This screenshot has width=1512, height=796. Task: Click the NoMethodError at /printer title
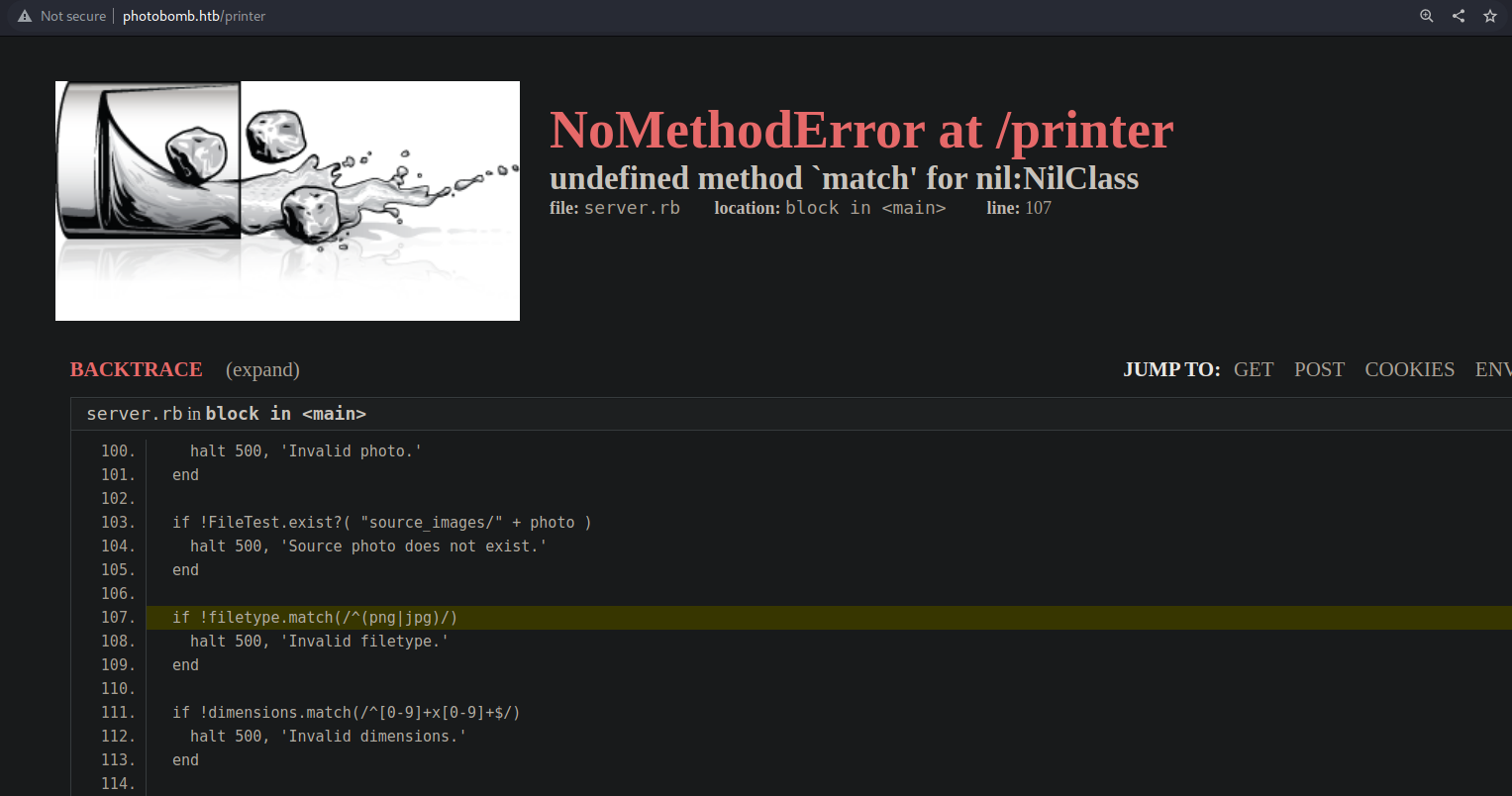[860, 131]
